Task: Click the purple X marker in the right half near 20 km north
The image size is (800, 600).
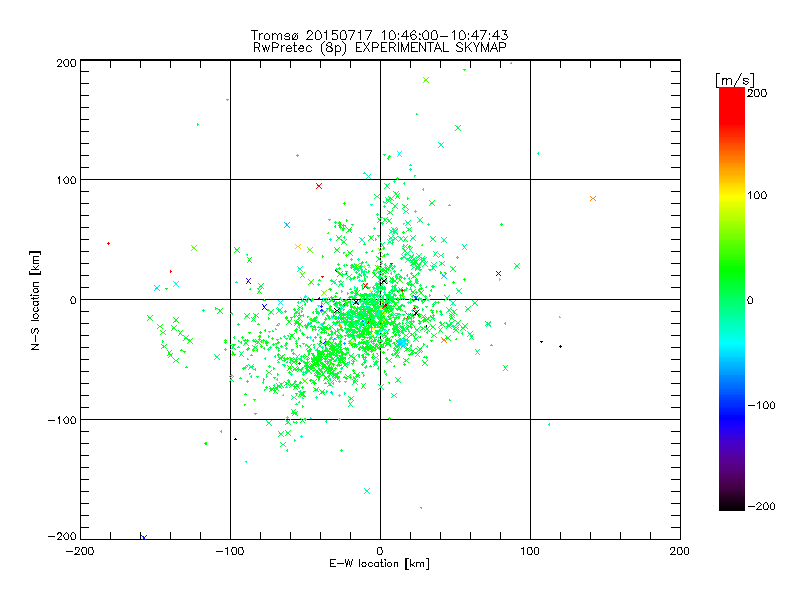Action: pos(498,273)
